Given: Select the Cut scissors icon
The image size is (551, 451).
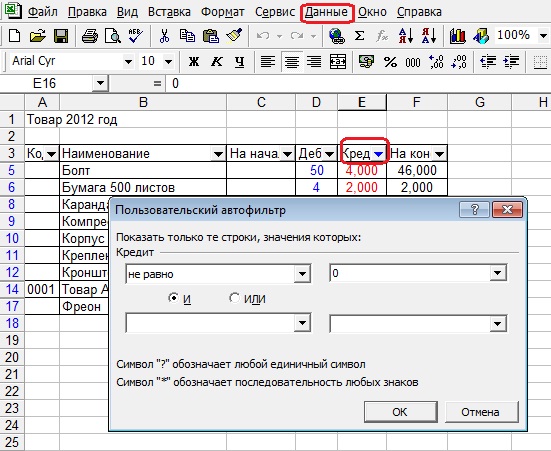Looking at the screenshot, I should (x=164, y=36).
